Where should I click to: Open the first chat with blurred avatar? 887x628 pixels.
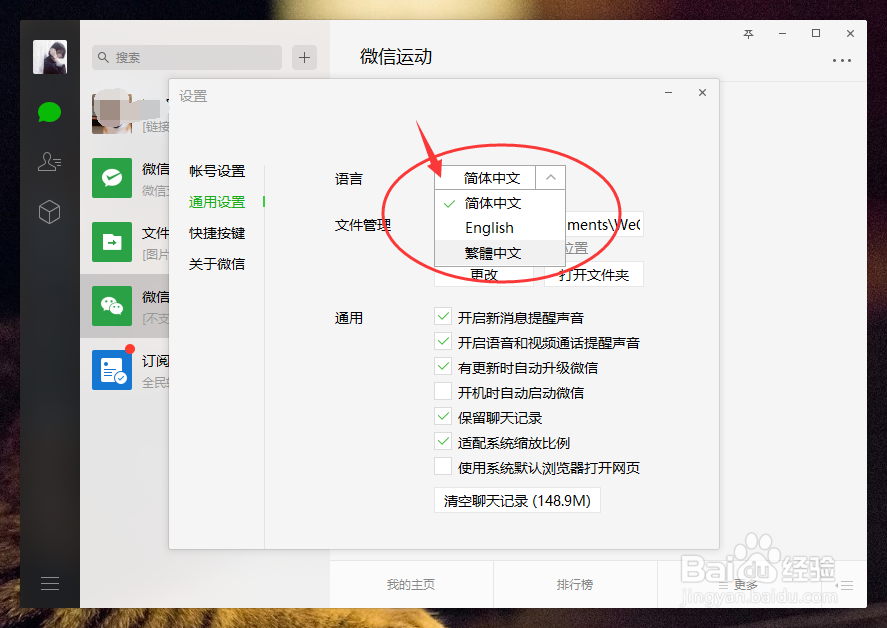112,114
